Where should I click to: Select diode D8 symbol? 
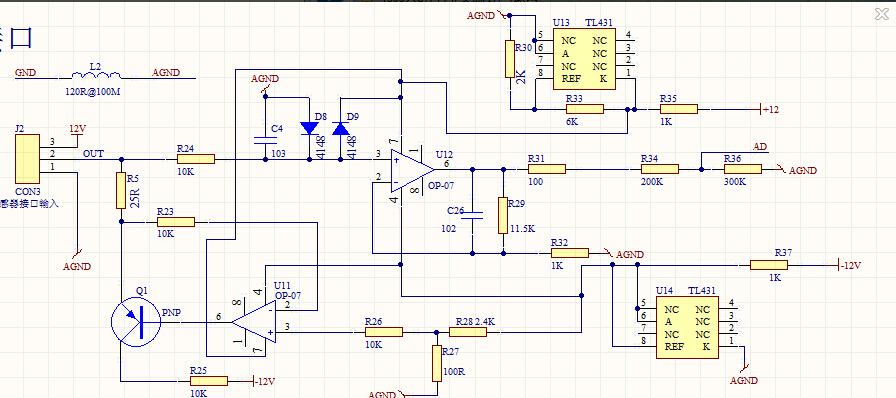coord(310,129)
